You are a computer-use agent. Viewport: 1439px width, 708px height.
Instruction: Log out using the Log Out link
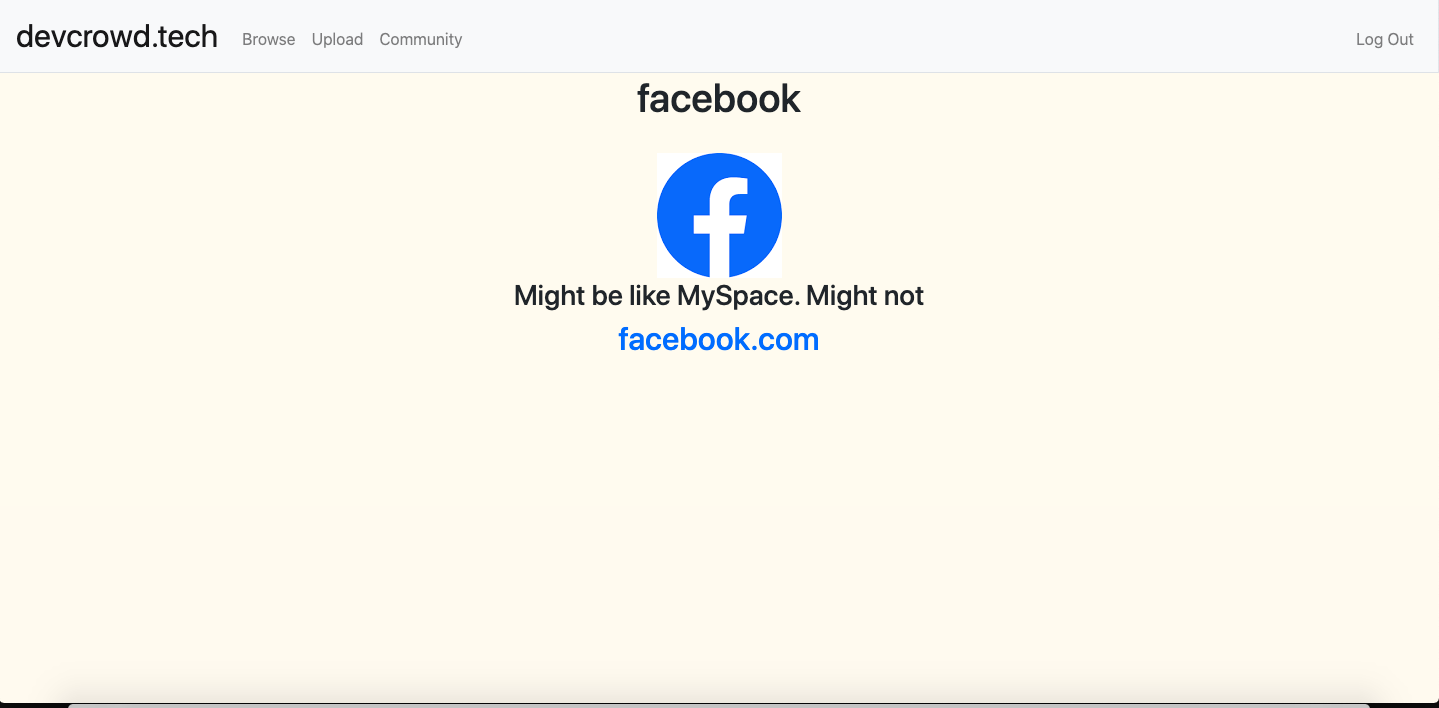pos(1385,39)
